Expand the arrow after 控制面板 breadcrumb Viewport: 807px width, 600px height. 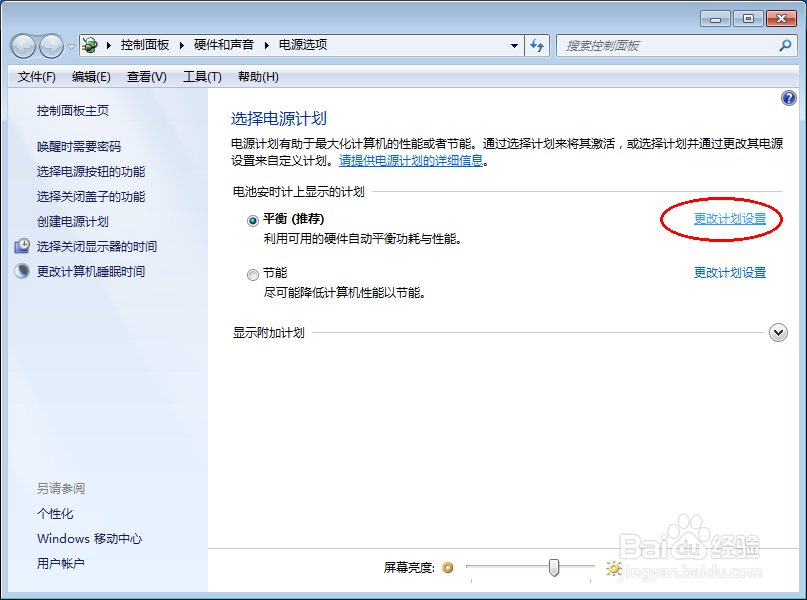click(182, 45)
